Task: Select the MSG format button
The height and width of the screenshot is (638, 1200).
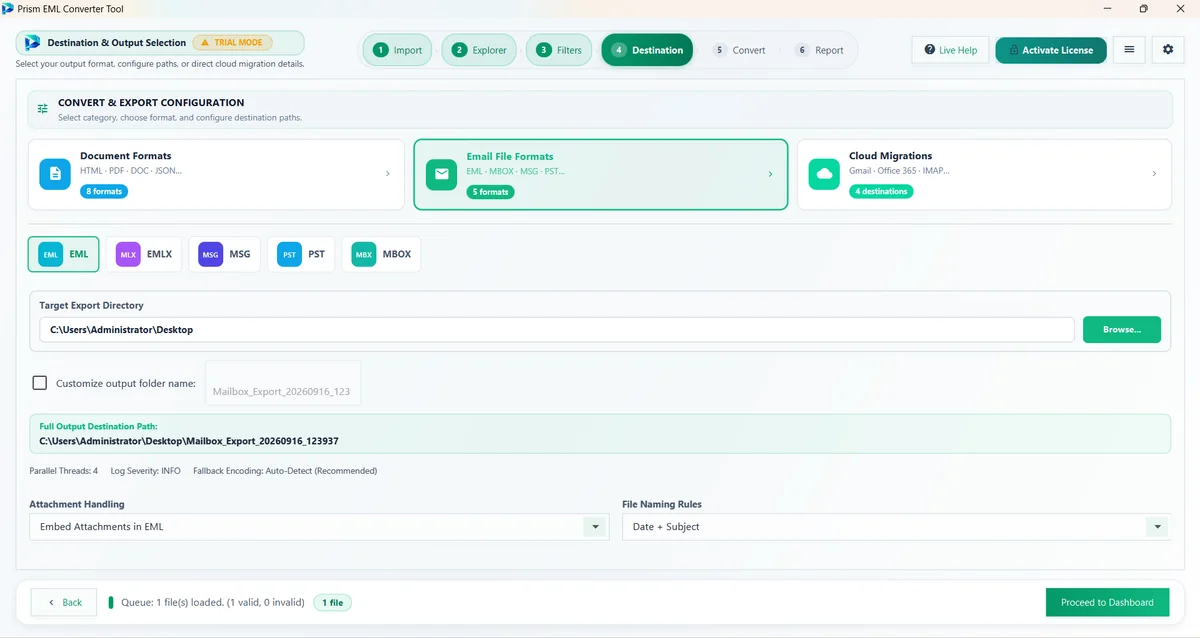Action: click(x=225, y=255)
